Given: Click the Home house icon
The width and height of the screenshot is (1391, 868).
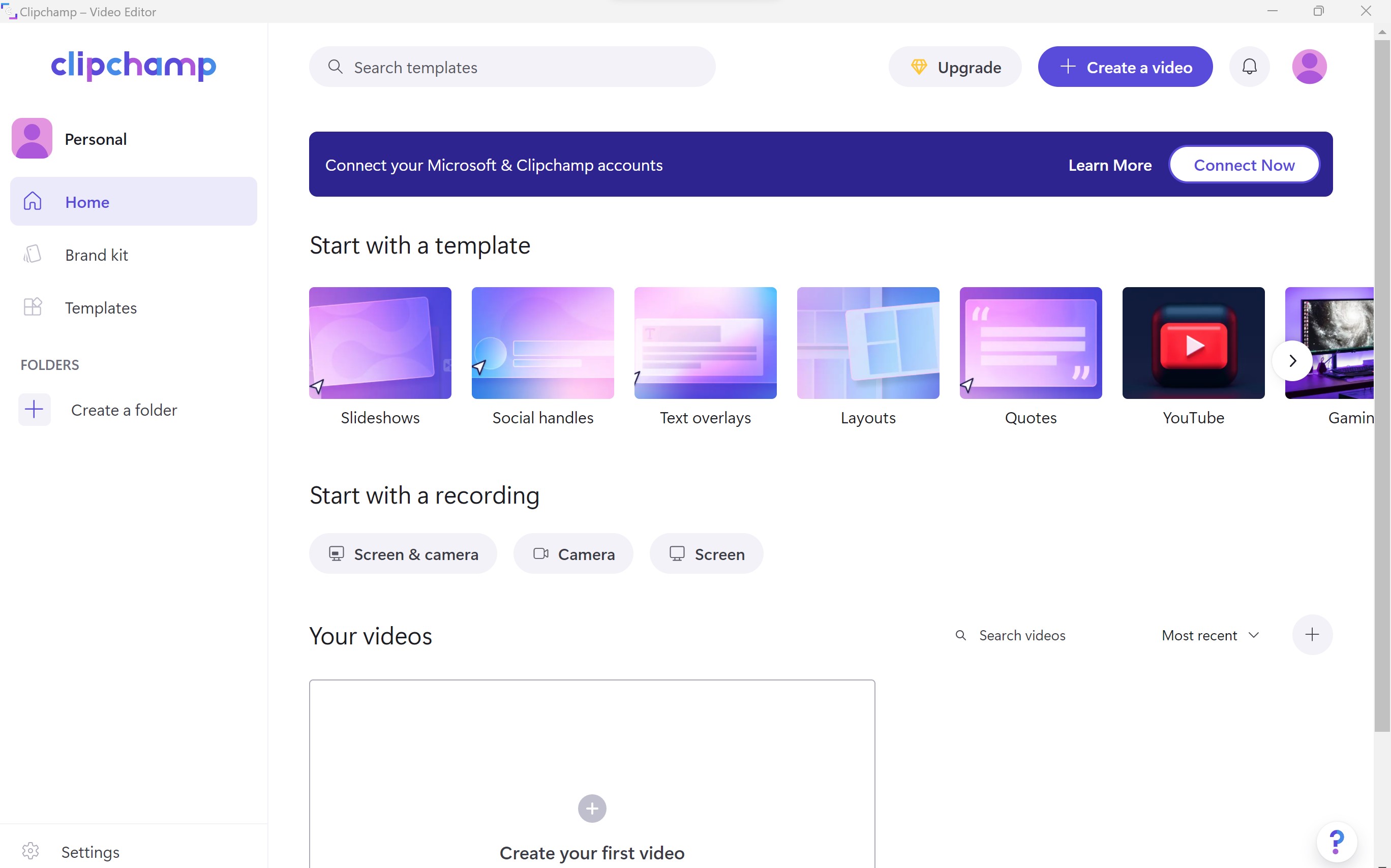Looking at the screenshot, I should 32,201.
